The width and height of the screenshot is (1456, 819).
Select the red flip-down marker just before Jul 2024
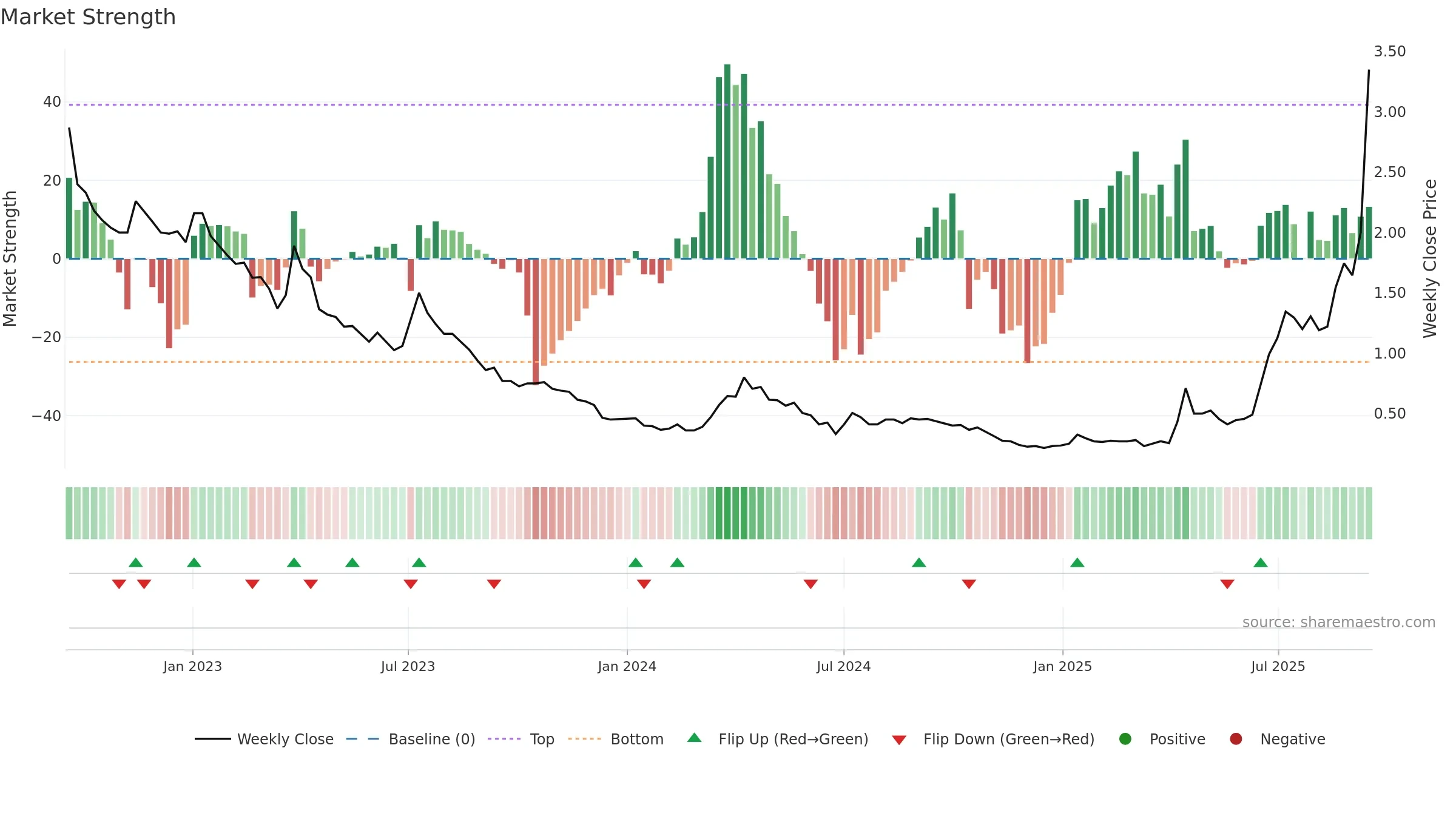(x=811, y=584)
